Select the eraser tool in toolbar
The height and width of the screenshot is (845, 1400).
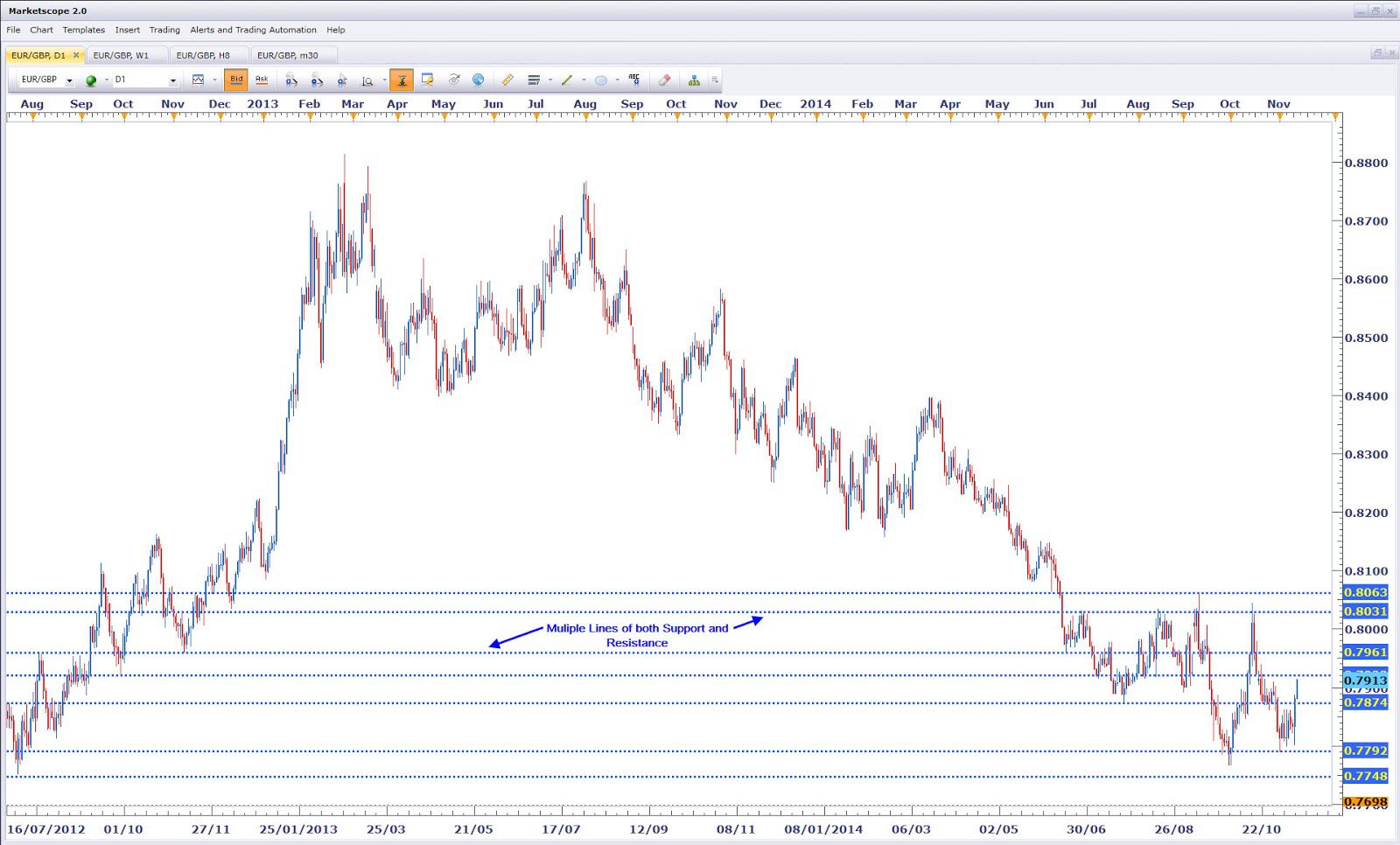tap(665, 80)
